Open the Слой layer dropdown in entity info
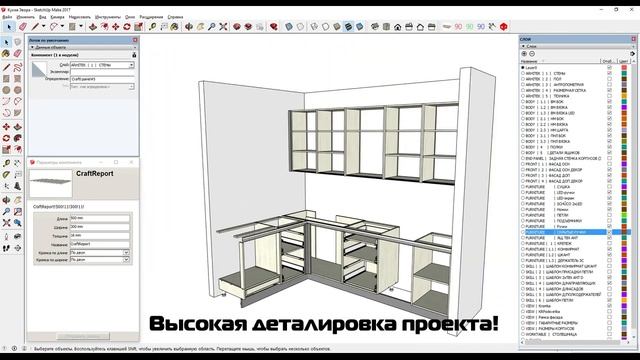The width and height of the screenshot is (640, 360). [131, 65]
